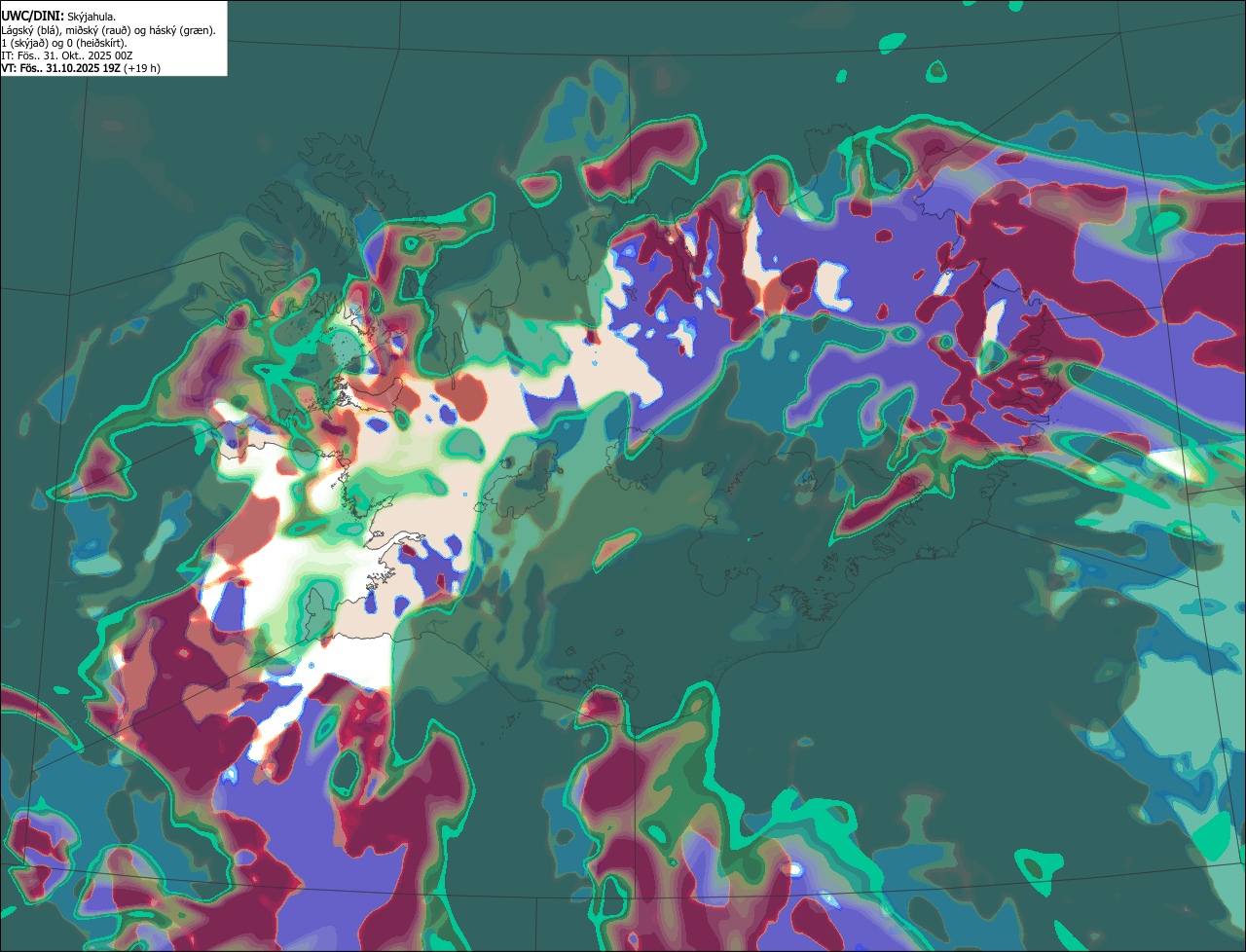Click the "IT: Fös.. 31. Okt.. 2025 00Z" line
Image resolution: width=1246 pixels, height=952 pixels.
click(67, 55)
